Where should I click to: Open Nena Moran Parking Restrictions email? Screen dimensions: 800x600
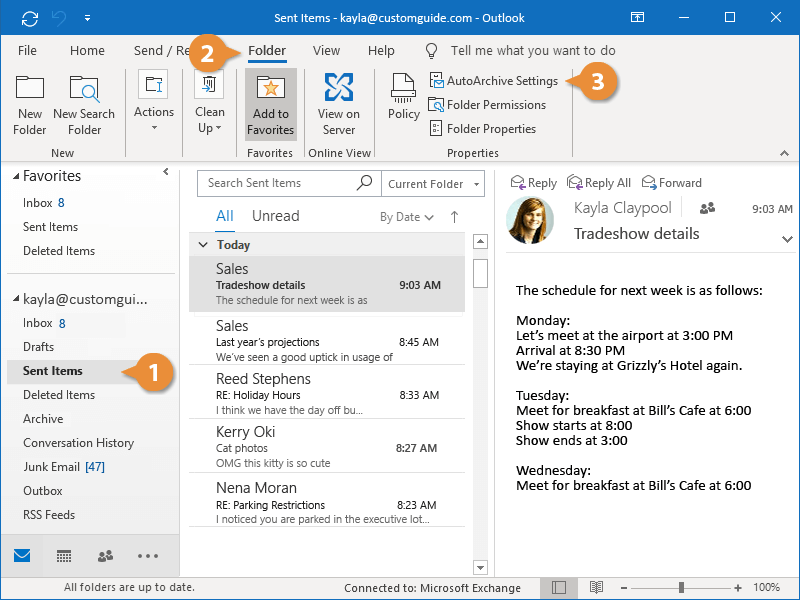tap(327, 502)
